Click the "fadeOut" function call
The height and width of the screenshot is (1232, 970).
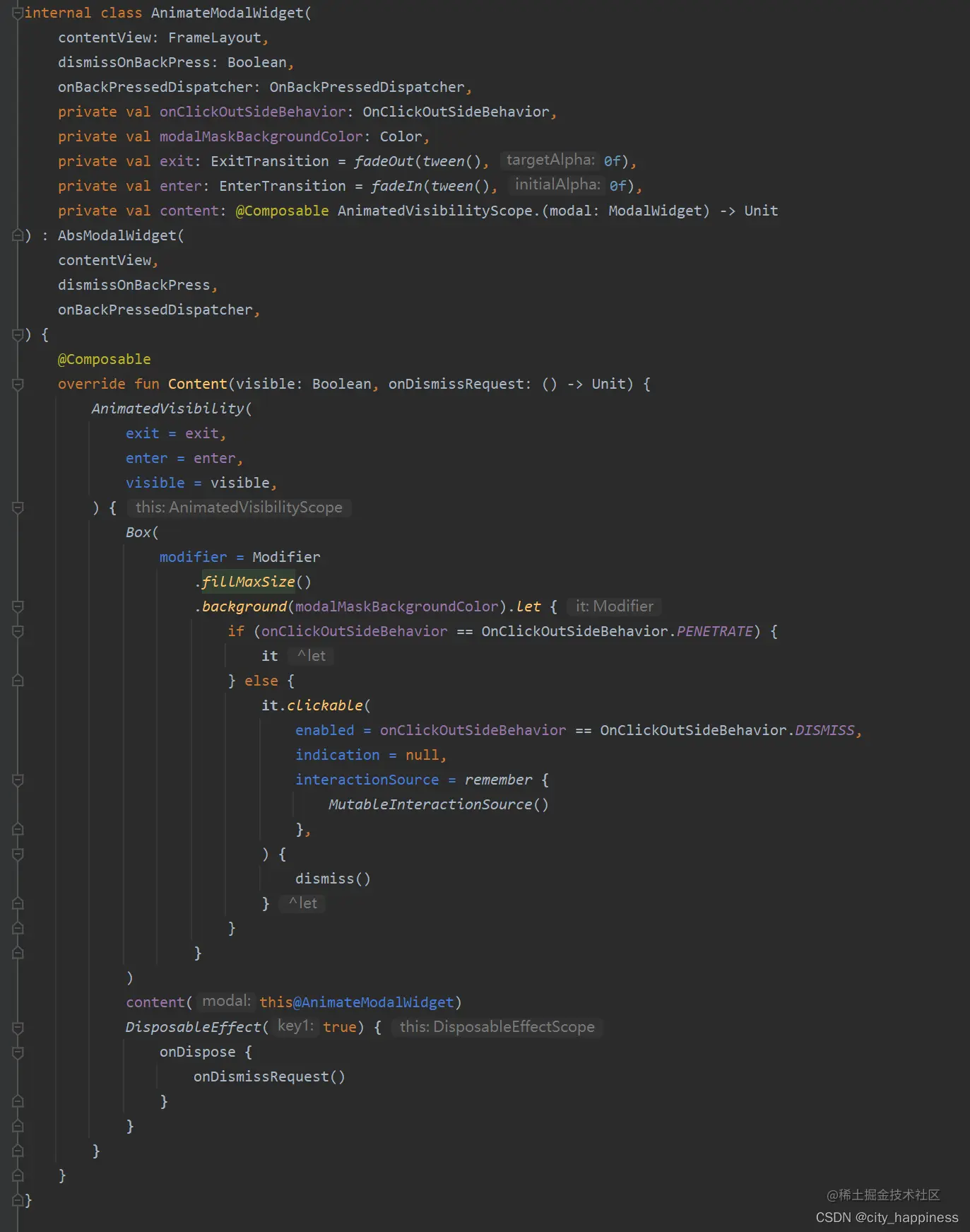(384, 162)
